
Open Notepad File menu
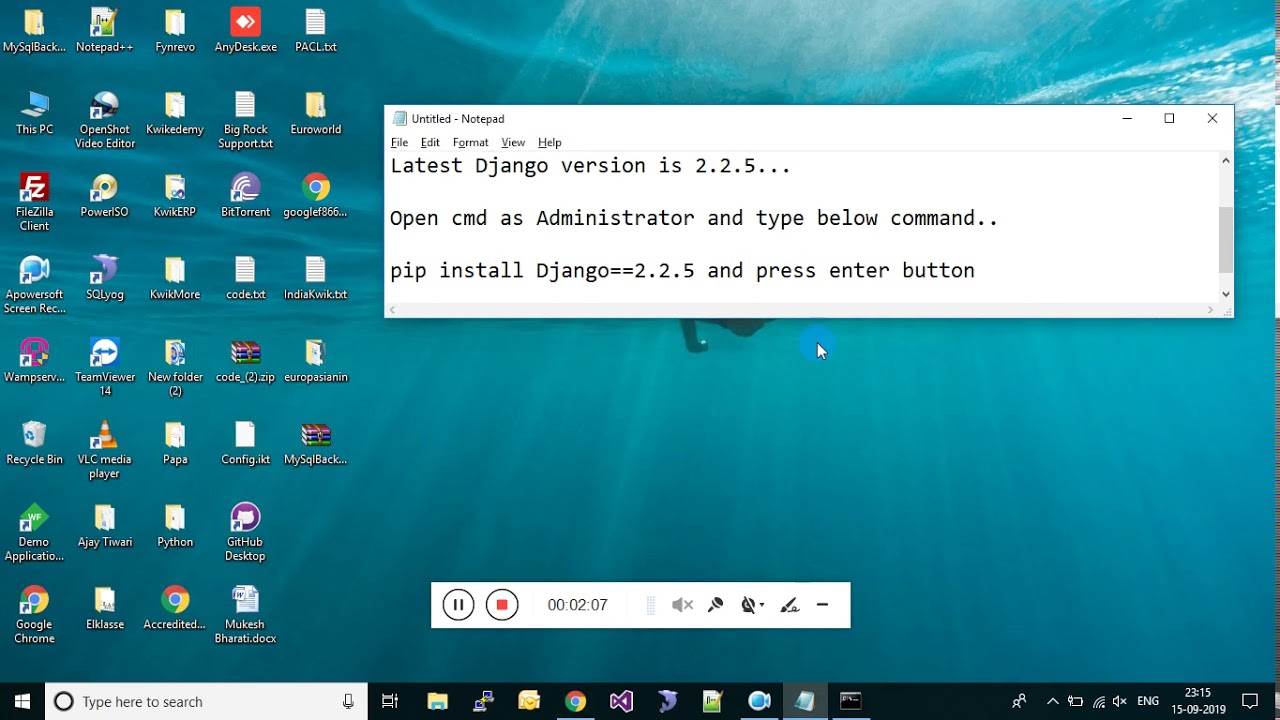coord(399,142)
